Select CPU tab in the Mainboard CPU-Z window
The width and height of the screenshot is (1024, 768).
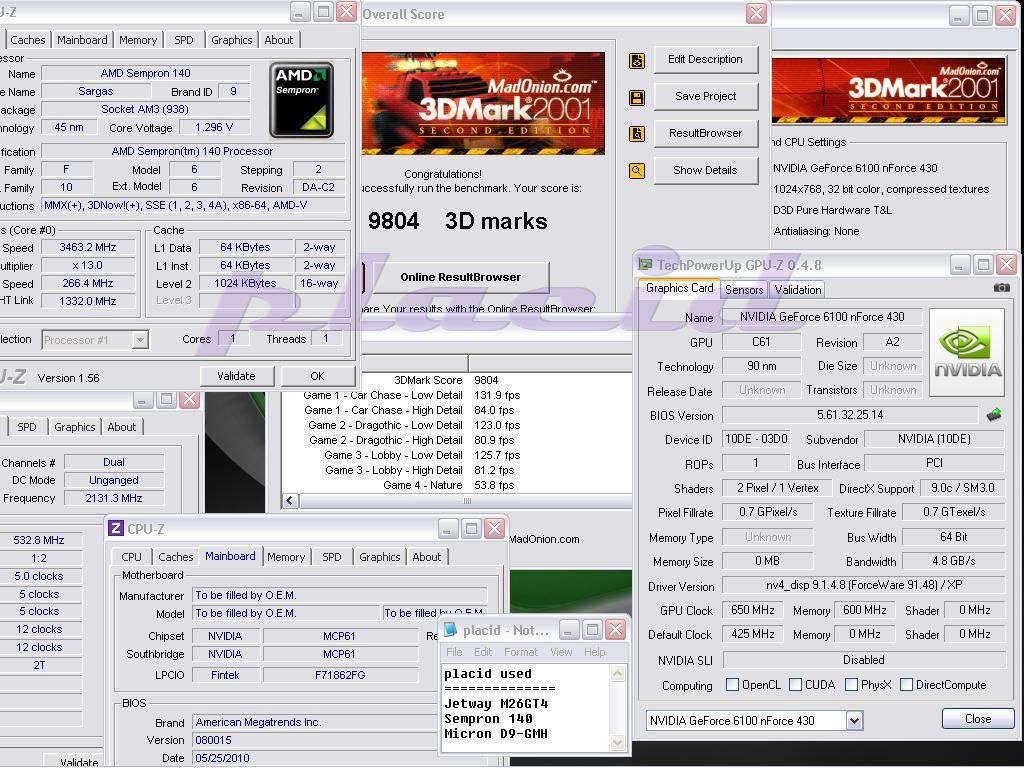(x=131, y=557)
